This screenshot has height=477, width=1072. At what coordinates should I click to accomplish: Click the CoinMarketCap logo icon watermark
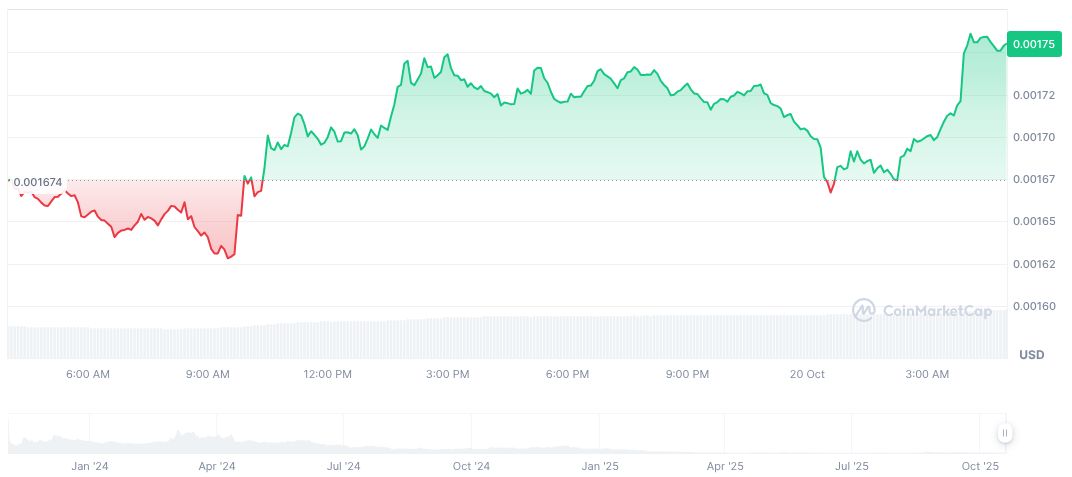[x=864, y=311]
